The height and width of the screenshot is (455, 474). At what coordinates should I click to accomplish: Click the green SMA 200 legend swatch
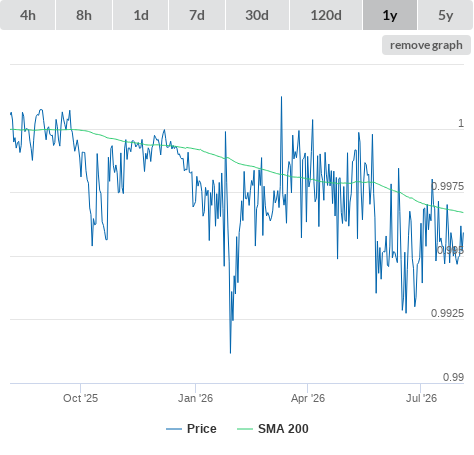[x=245, y=429]
